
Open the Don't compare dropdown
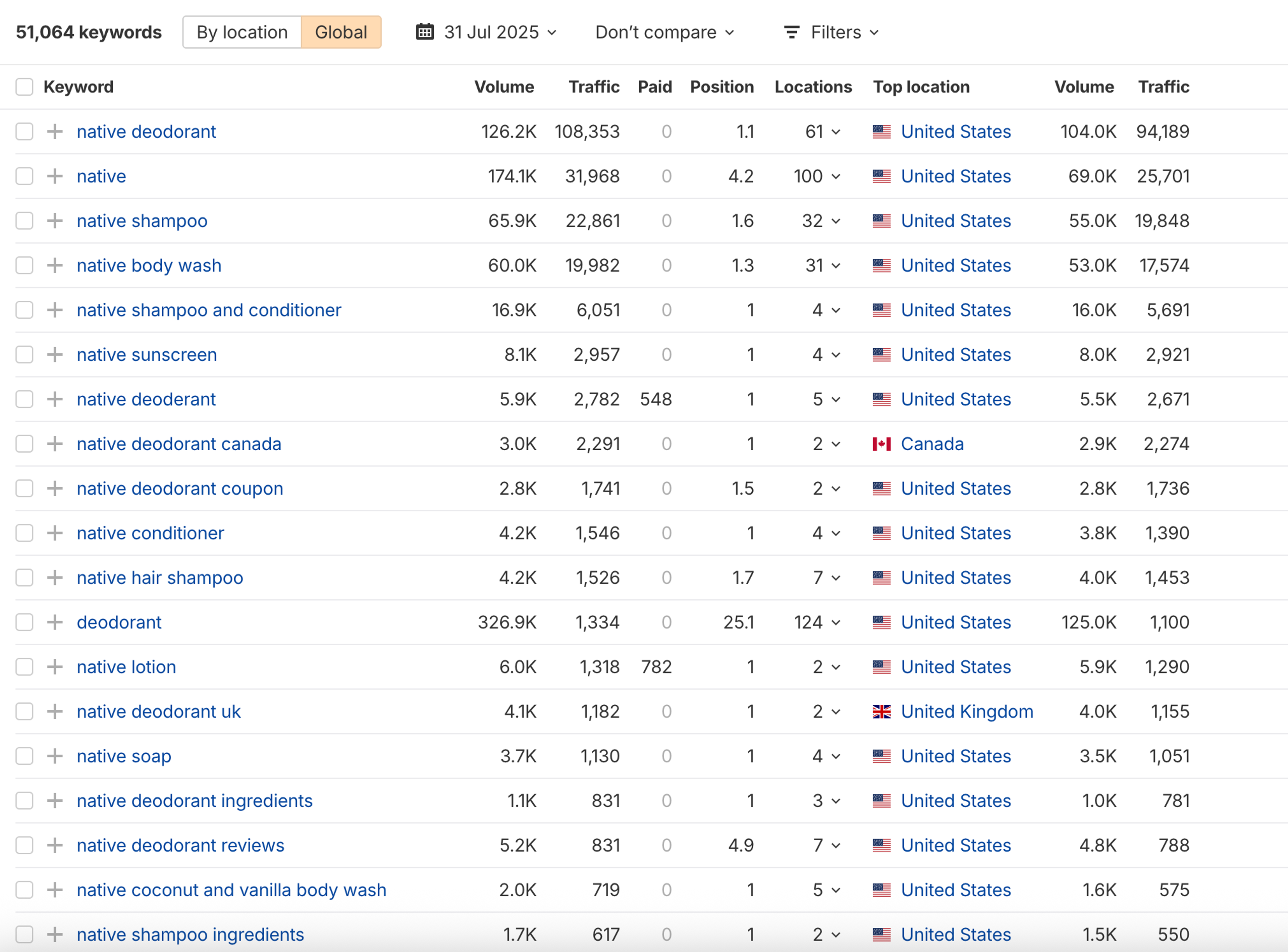click(665, 32)
